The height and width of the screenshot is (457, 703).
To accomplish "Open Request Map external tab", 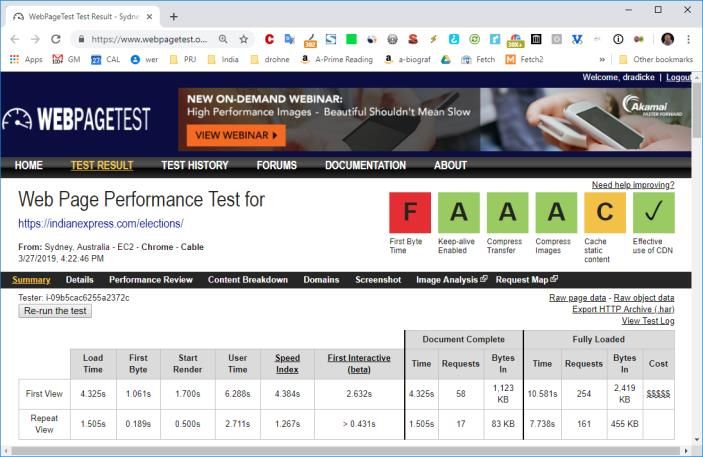I will tap(526, 279).
